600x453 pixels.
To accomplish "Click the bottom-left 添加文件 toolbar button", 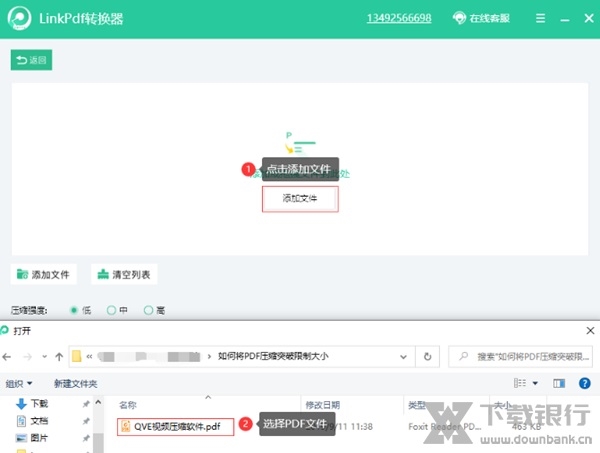I will point(43,274).
